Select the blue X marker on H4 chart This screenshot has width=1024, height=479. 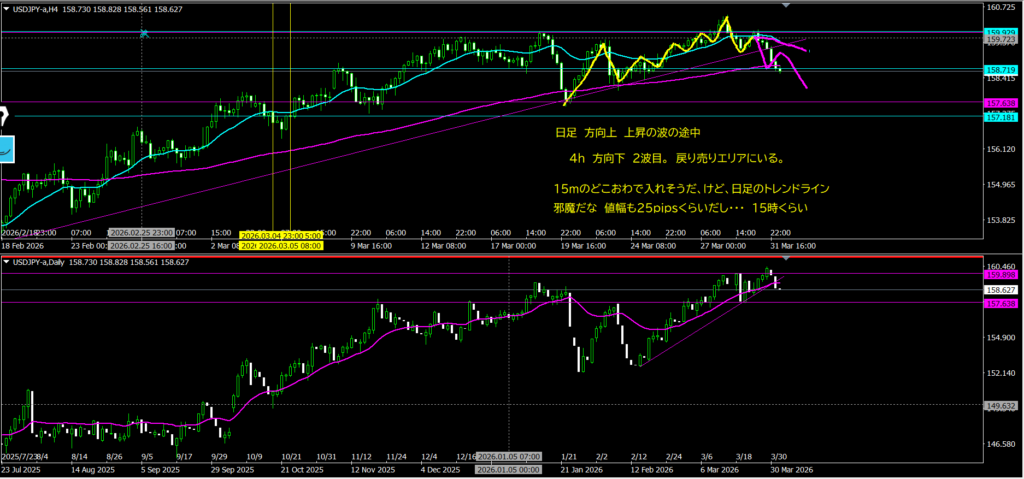tap(144, 33)
